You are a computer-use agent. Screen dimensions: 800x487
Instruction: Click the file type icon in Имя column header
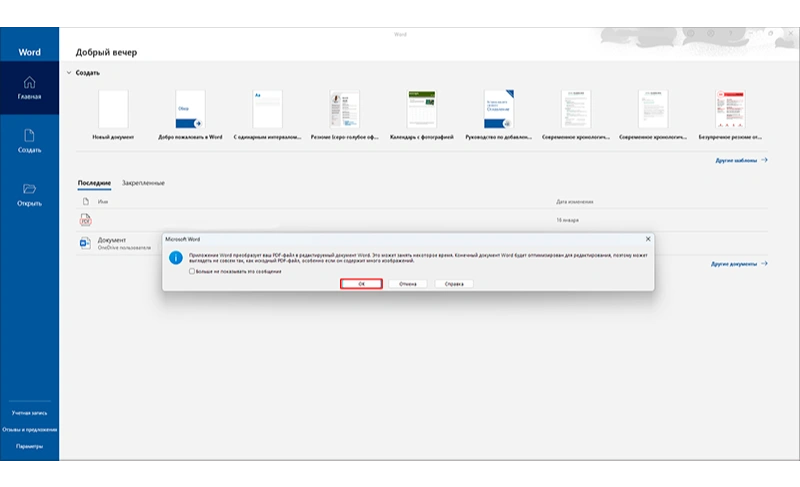coord(86,201)
